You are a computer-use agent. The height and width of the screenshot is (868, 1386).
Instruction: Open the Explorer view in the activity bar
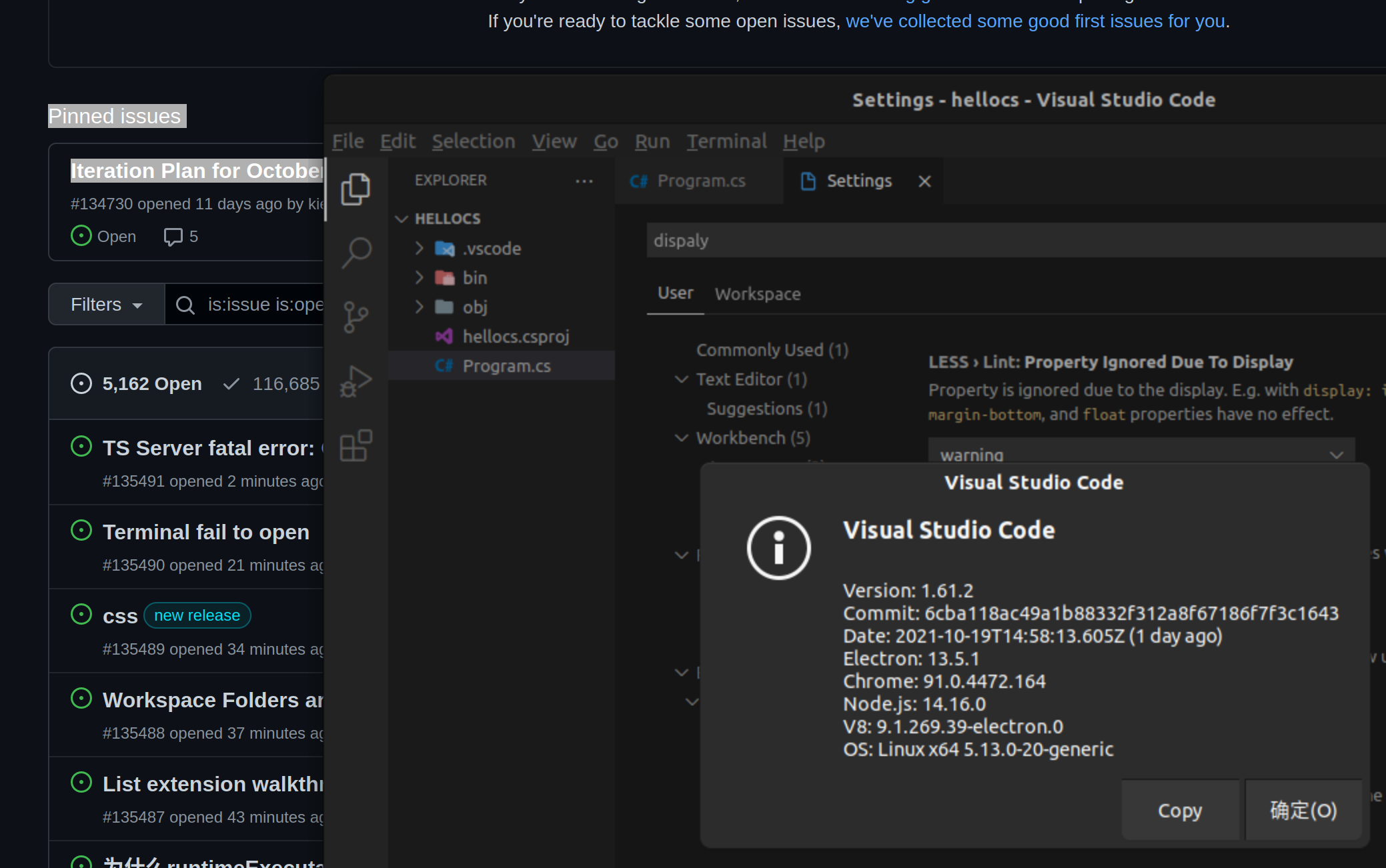[x=356, y=189]
